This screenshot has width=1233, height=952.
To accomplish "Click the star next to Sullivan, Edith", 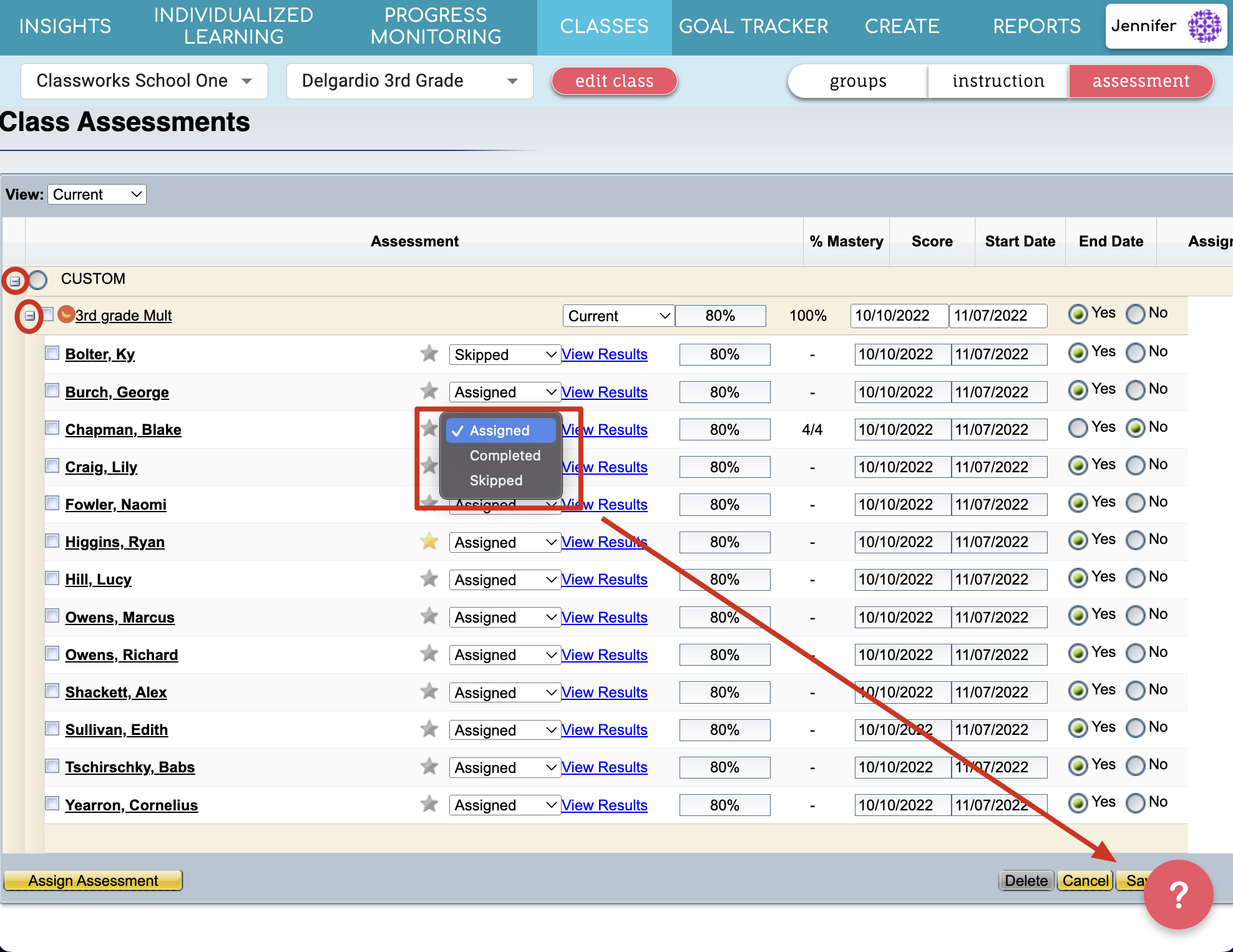I will [429, 729].
